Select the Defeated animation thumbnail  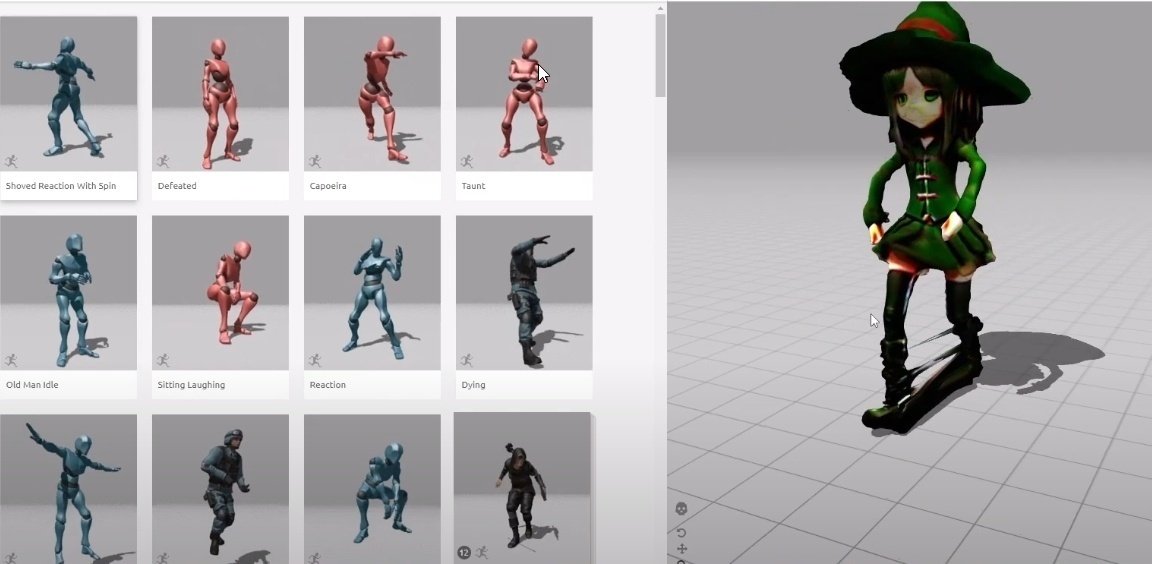point(220,94)
